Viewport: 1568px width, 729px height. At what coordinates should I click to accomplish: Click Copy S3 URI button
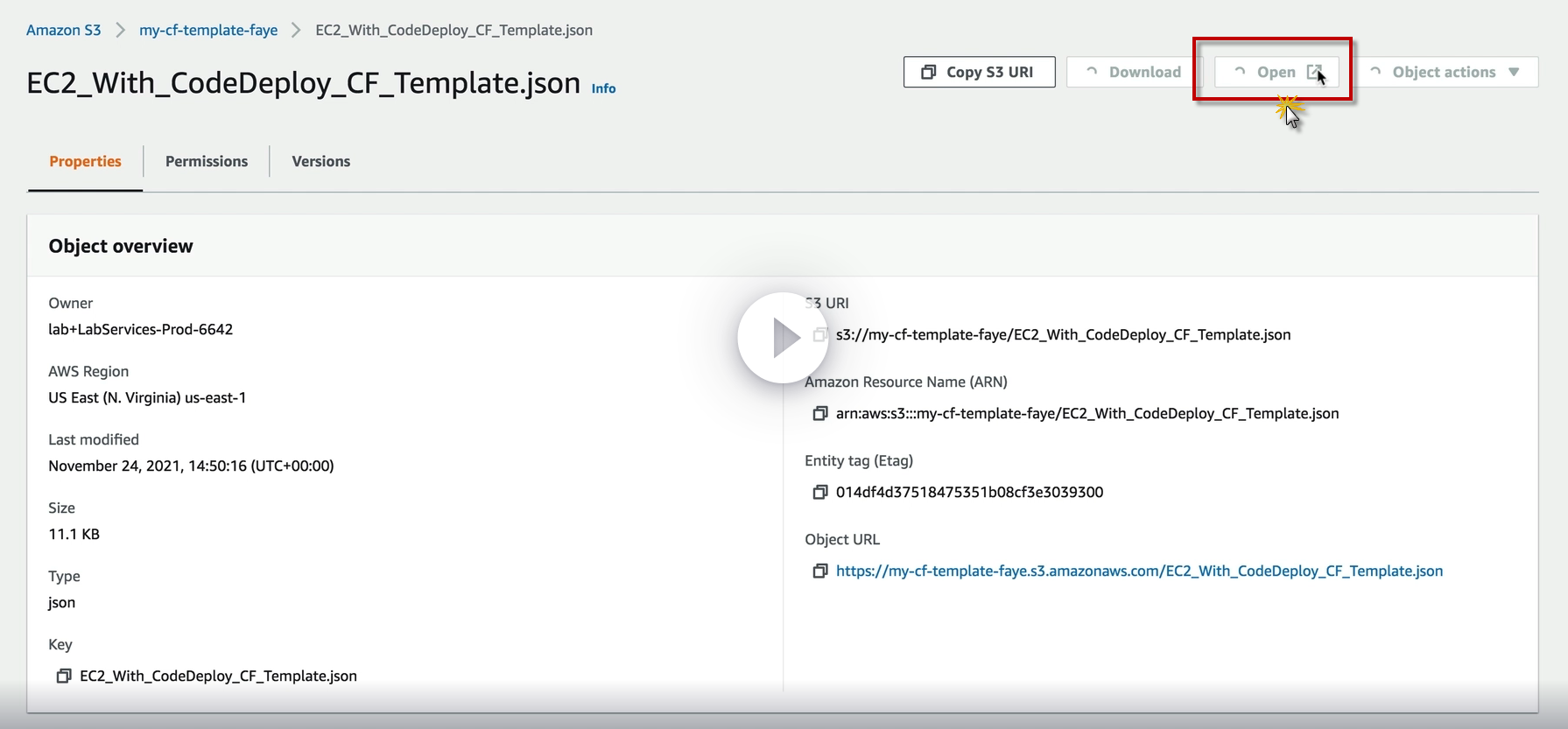click(x=979, y=72)
